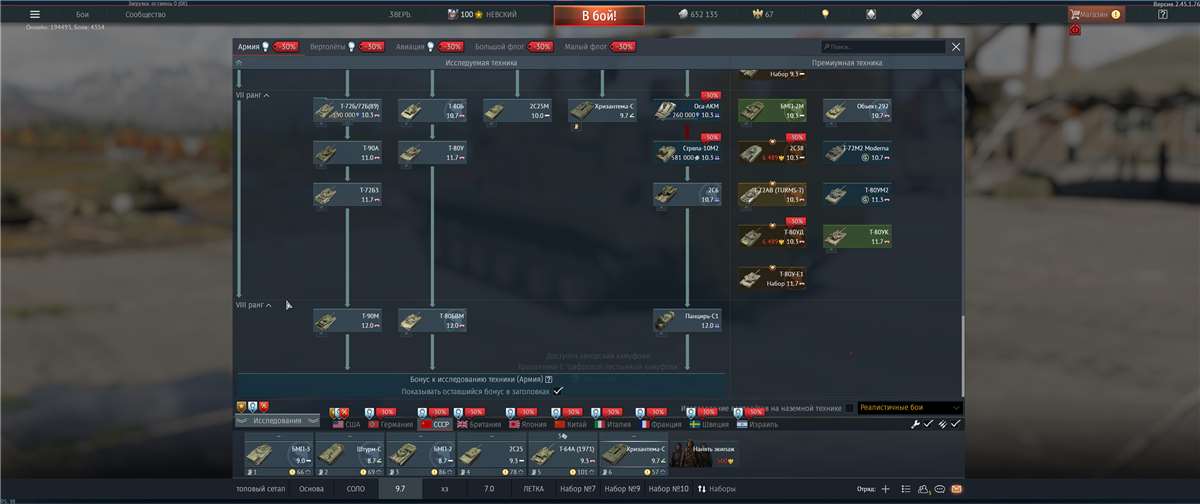Switch to the Вертолёты tab
The height and width of the screenshot is (504, 1200).
[x=328, y=46]
